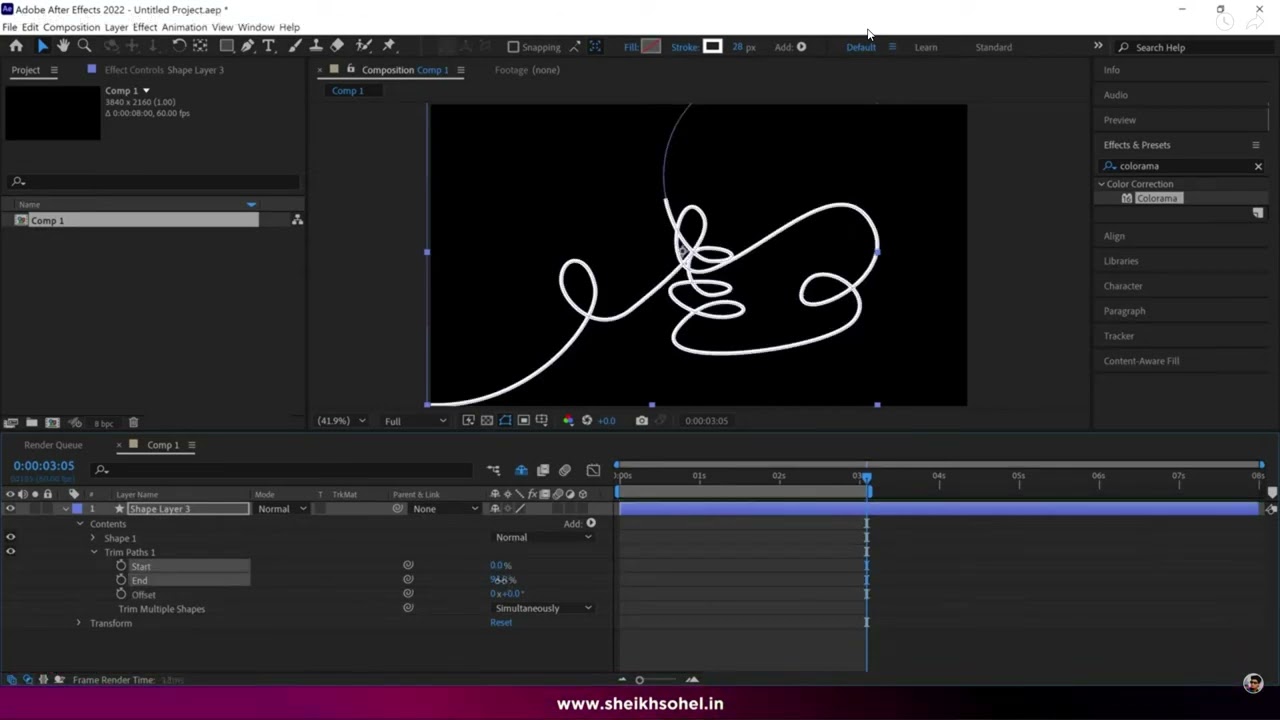Select the Rotation tool
1280x720 pixels.
pyautogui.click(x=178, y=46)
